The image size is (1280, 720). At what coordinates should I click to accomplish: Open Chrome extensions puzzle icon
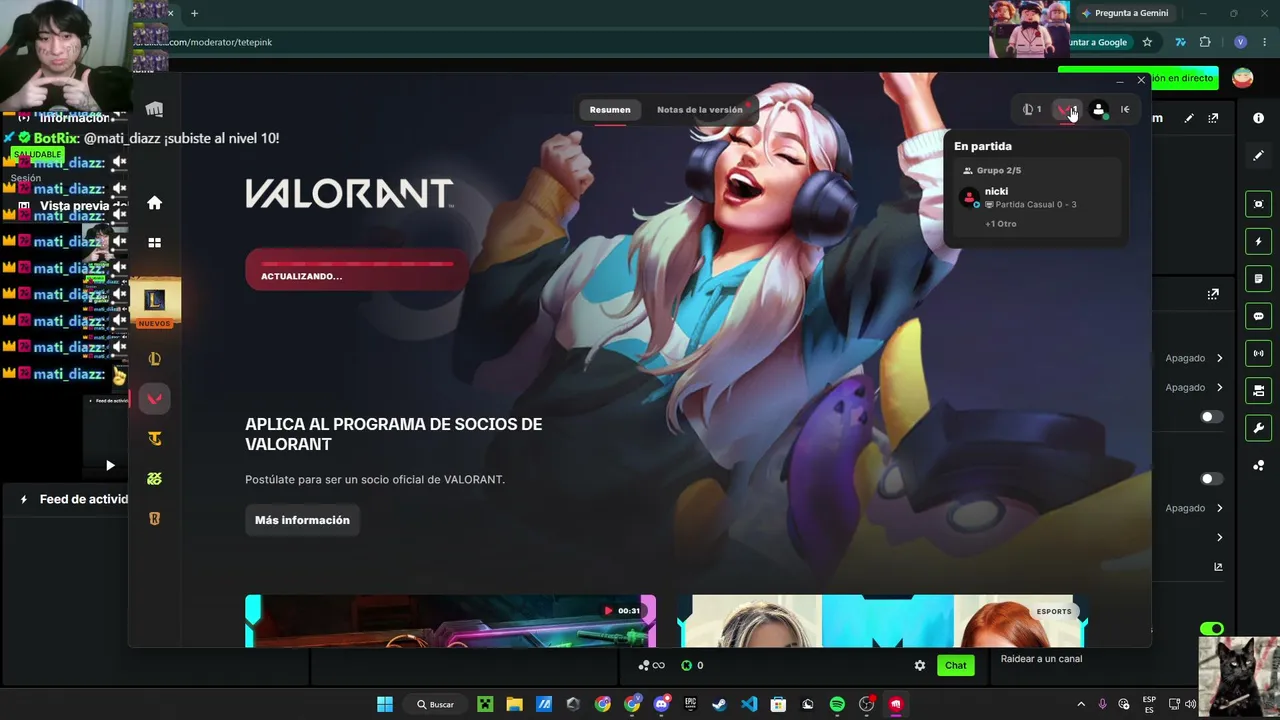pos(1205,42)
